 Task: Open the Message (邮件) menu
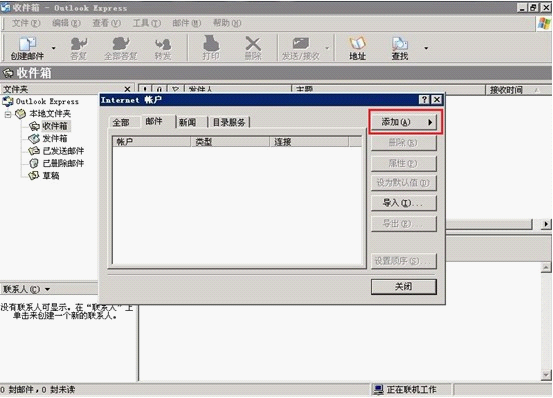pyautogui.click(x=187, y=23)
